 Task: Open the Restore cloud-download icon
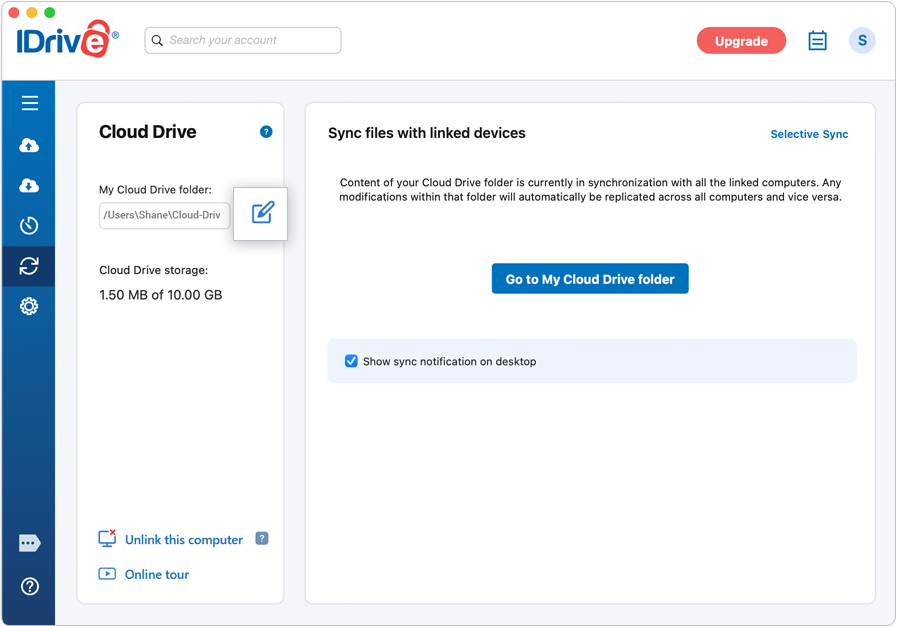pos(29,186)
